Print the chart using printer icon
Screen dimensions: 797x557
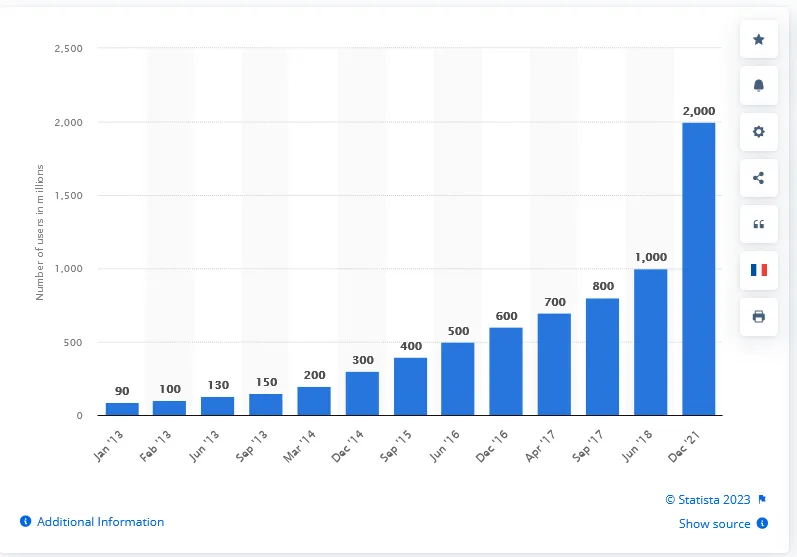click(758, 317)
